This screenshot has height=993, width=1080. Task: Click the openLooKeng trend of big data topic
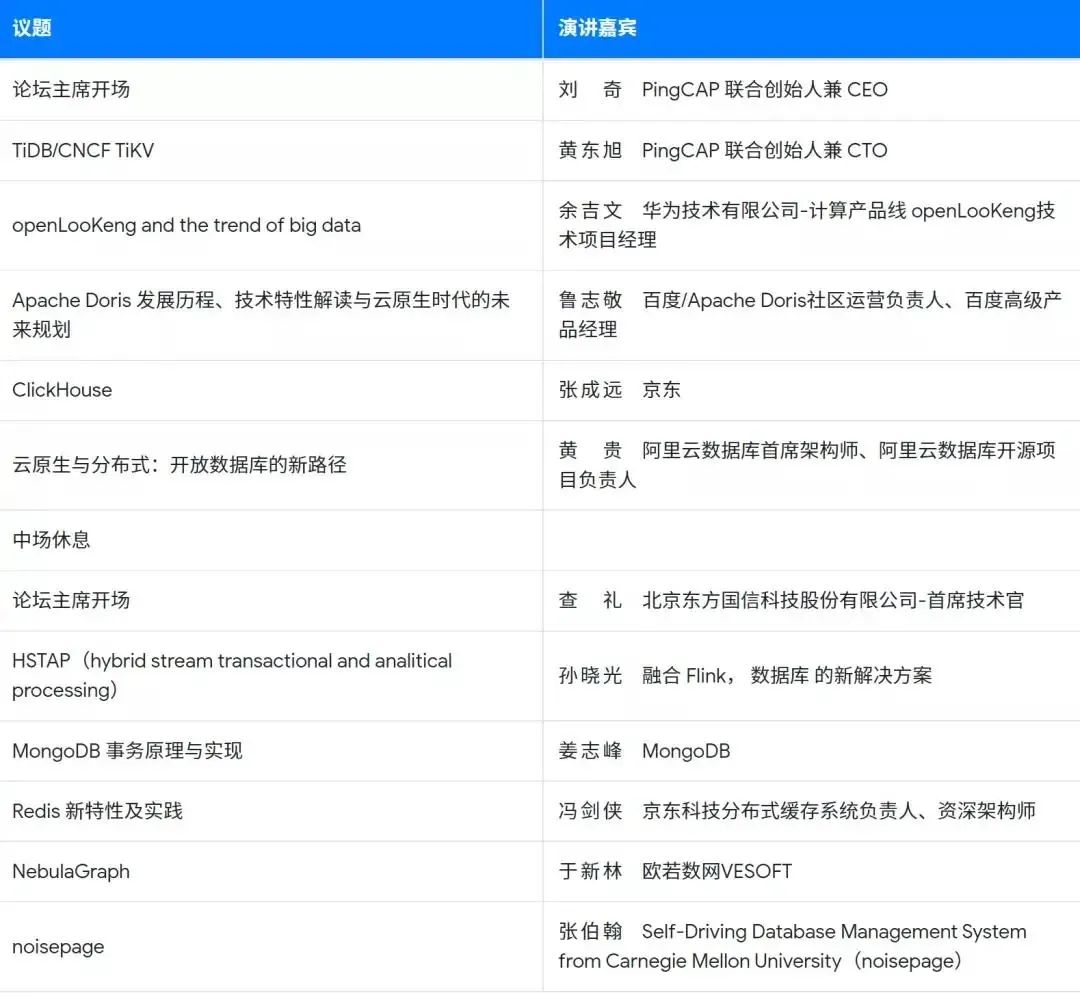point(271,225)
